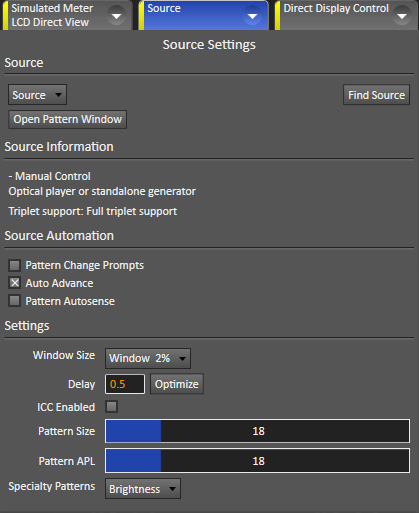This screenshot has width=419, height=513.
Task: Open the Simulated Meter tab dropdown arrow
Action: [x=116, y=16]
